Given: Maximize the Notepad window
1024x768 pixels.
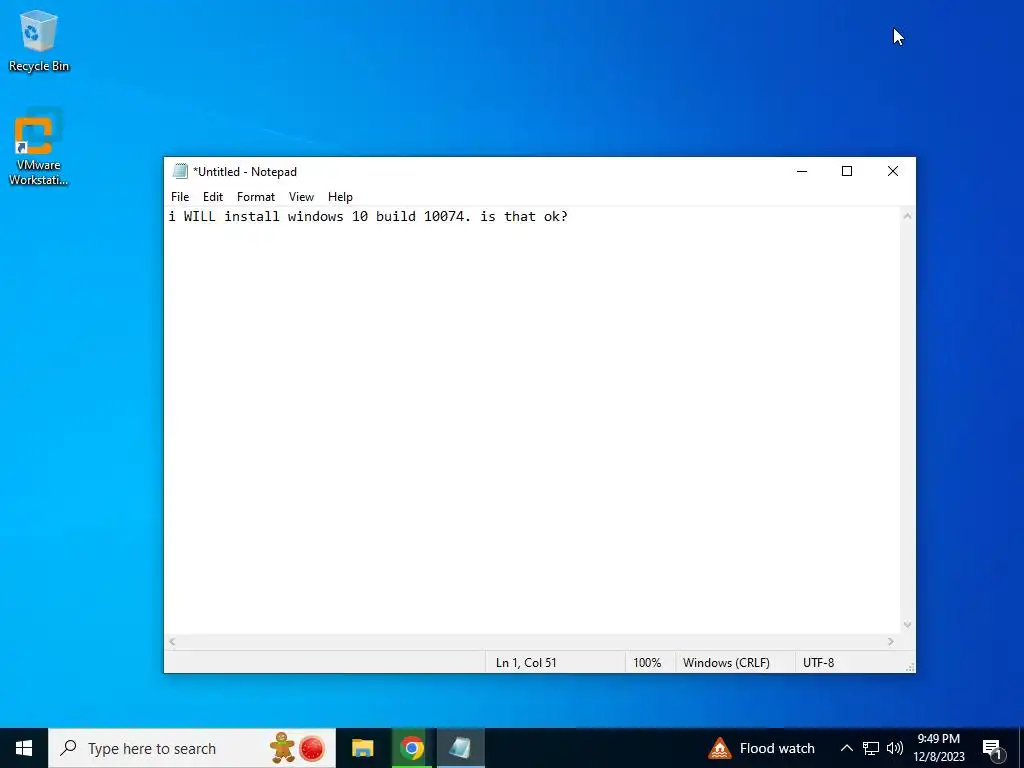Looking at the screenshot, I should [847, 171].
